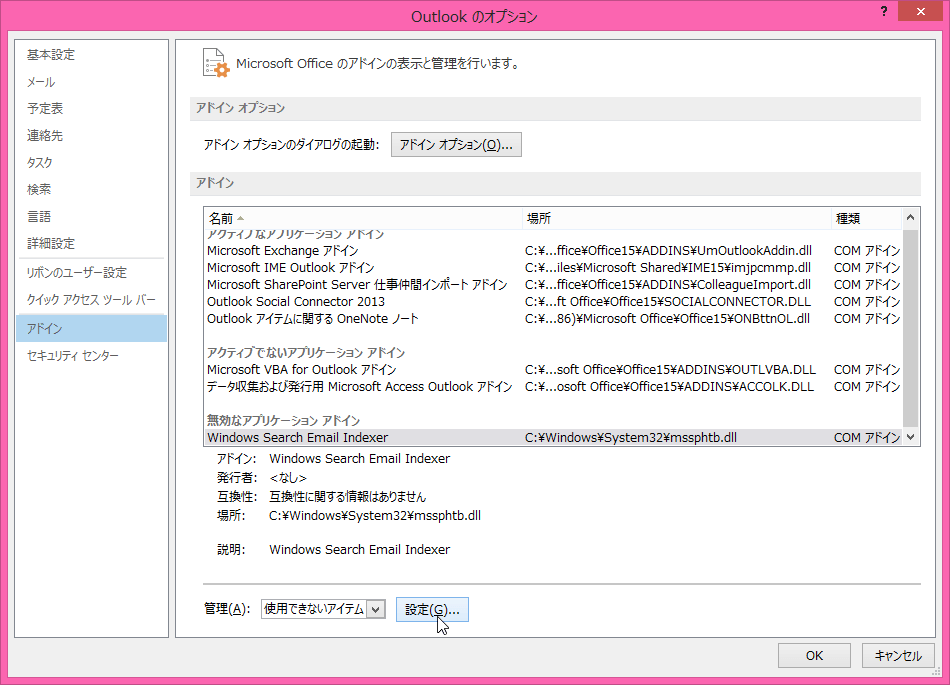Select Microsoft SharePoint Server 仕事仲間インポート row
Image resolution: width=950 pixels, height=685 pixels.
[x=553, y=285]
